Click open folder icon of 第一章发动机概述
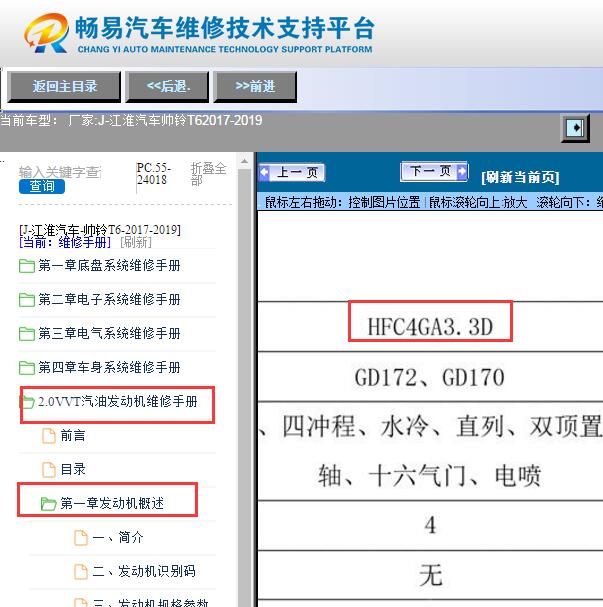This screenshot has width=603, height=607. (x=48, y=504)
